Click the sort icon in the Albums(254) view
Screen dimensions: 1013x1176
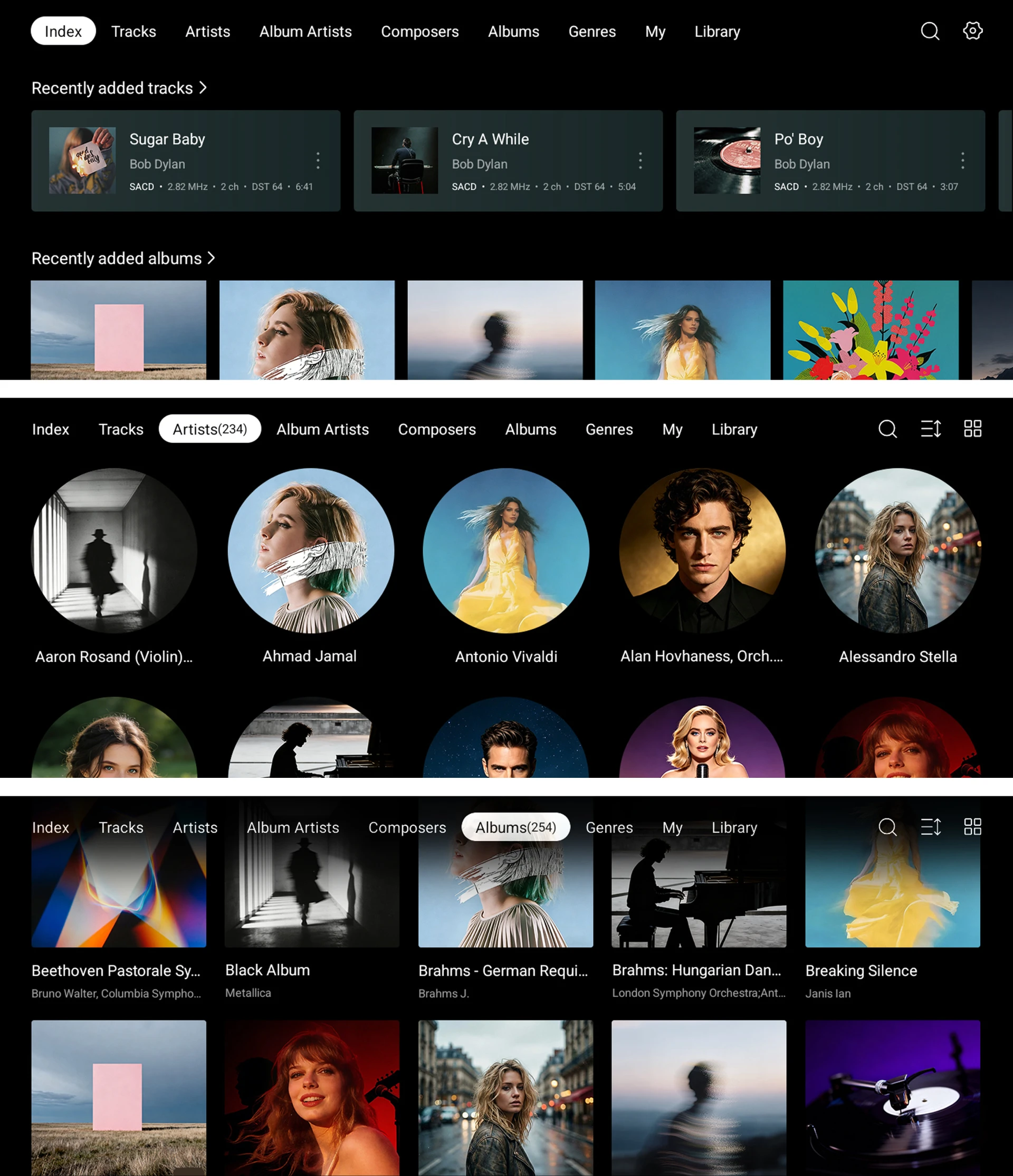click(931, 827)
